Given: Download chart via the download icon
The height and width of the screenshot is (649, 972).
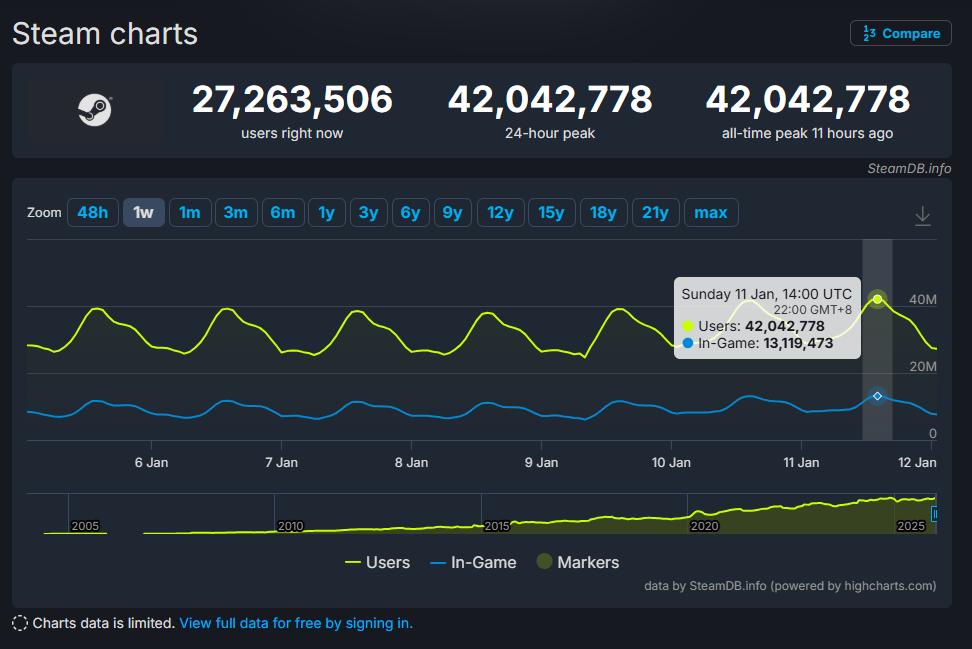Looking at the screenshot, I should [x=922, y=216].
